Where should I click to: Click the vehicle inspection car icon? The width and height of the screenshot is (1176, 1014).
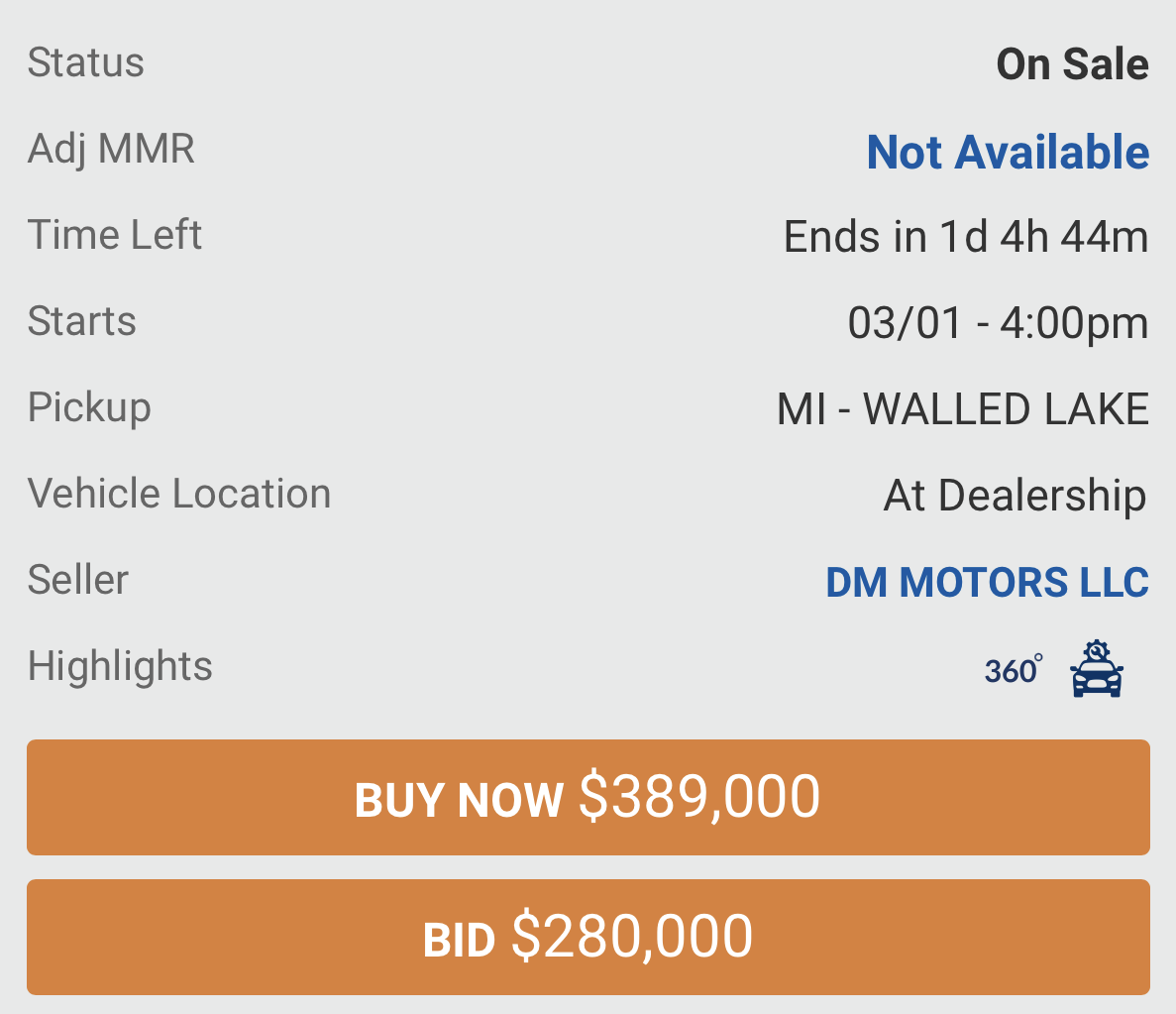1097,668
